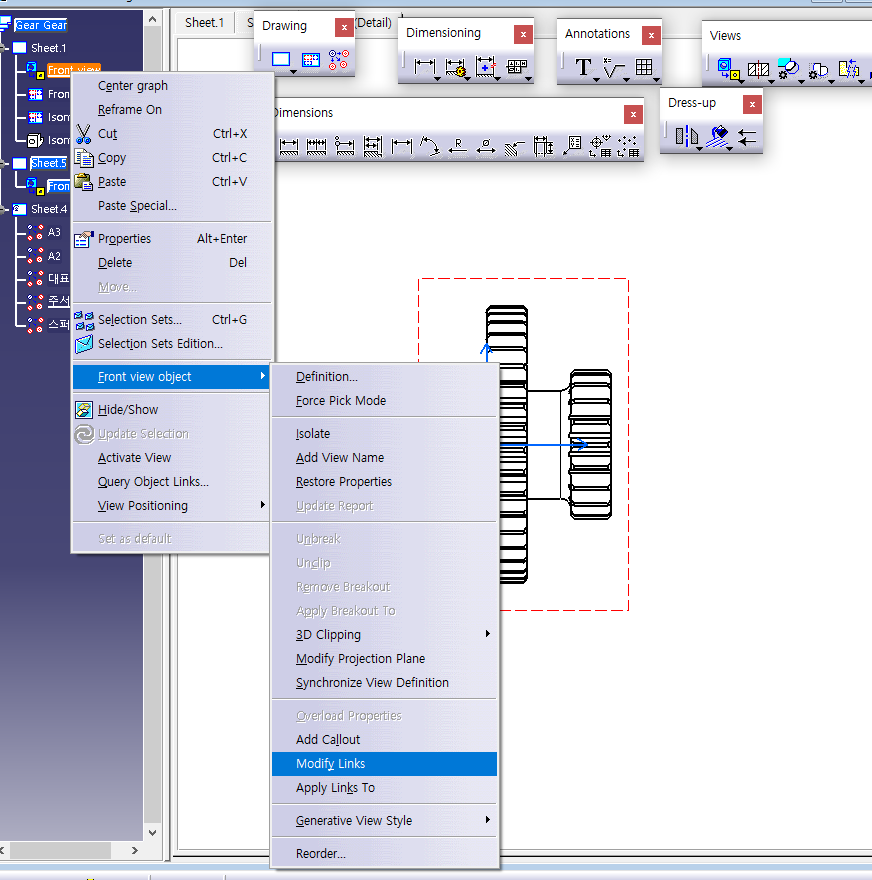This screenshot has height=880, width=872.
Task: Click the Thread Dimensions icon
Action: click(x=543, y=146)
